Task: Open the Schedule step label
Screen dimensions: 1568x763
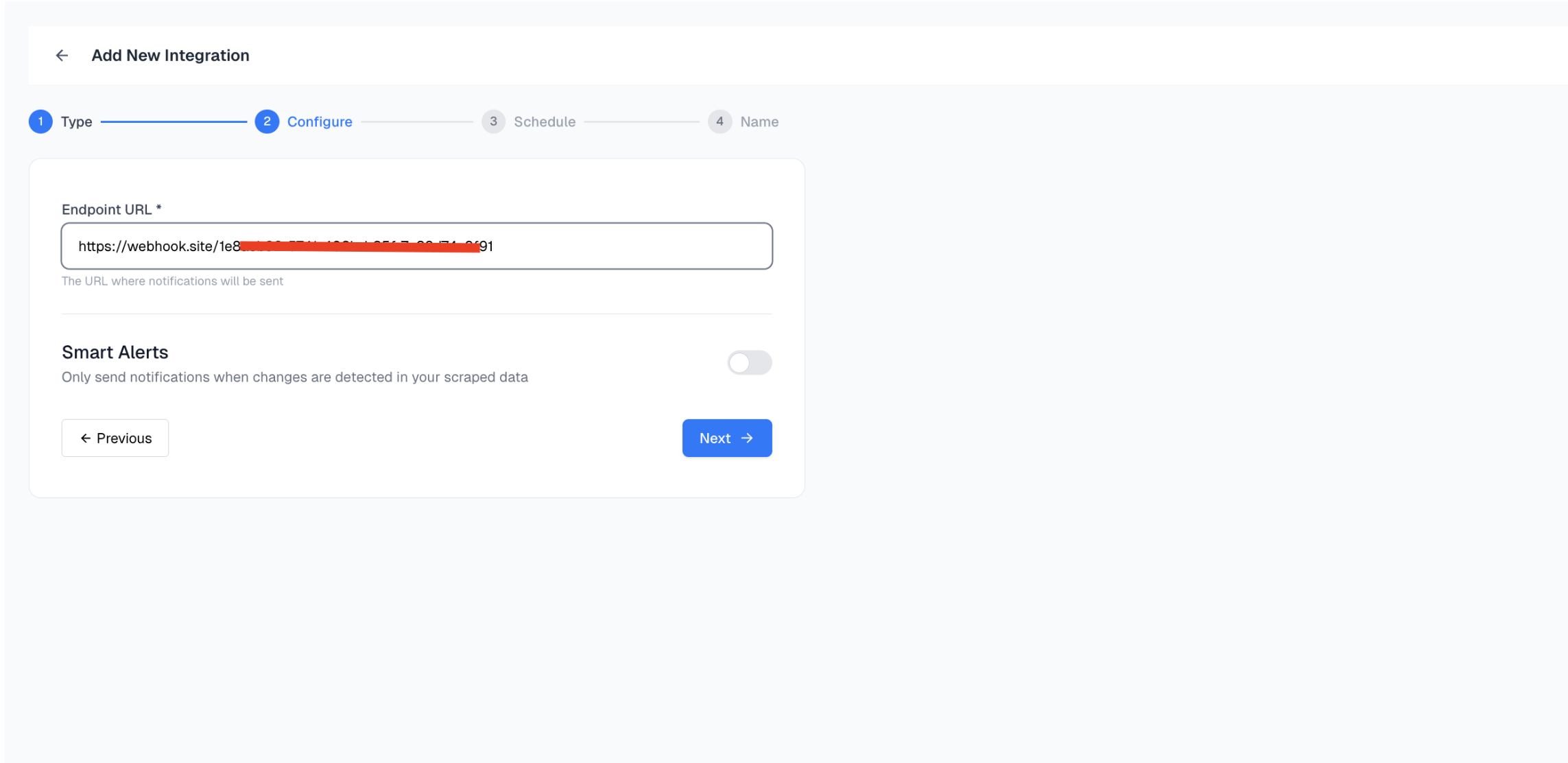Action: 545,121
